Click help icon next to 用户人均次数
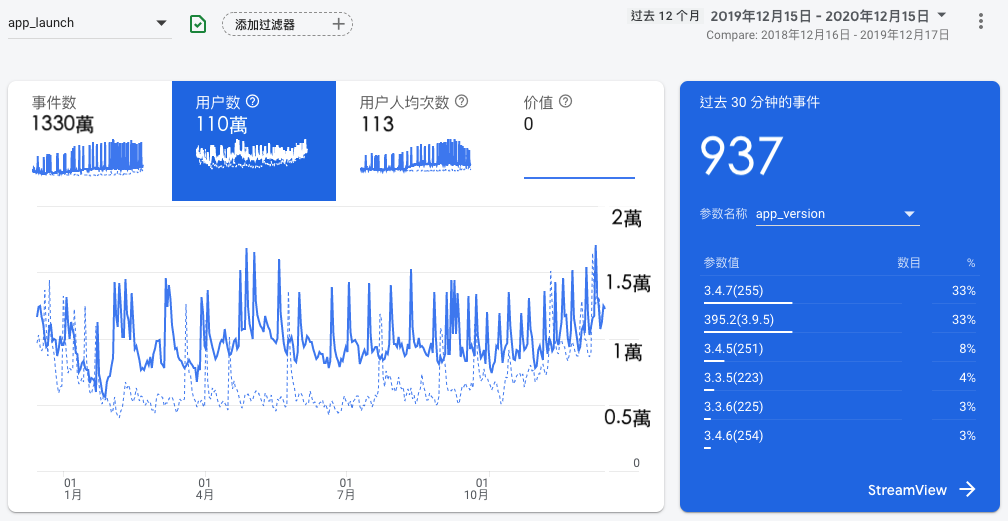 tap(460, 101)
